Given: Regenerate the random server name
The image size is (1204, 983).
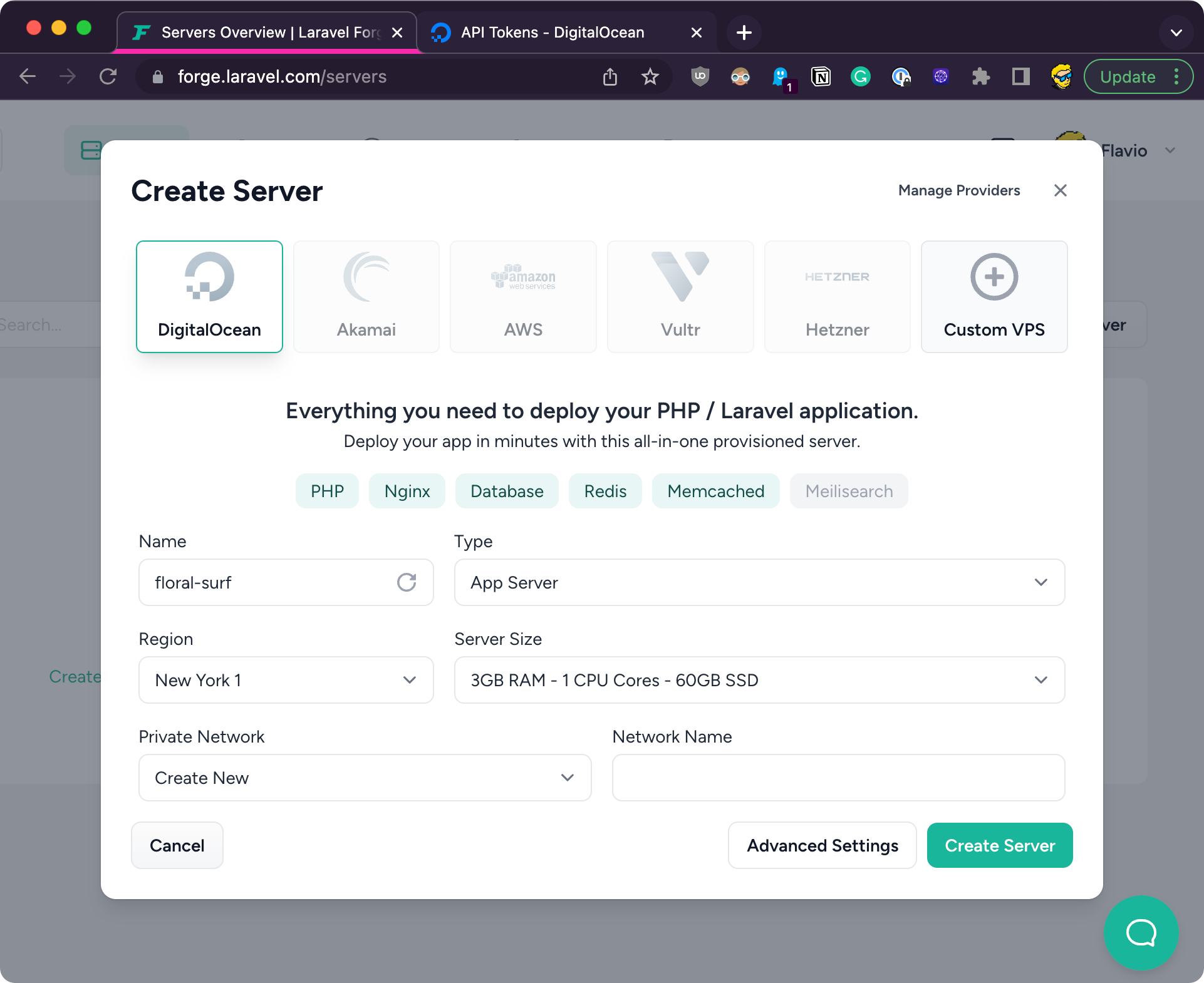Looking at the screenshot, I should coord(407,582).
